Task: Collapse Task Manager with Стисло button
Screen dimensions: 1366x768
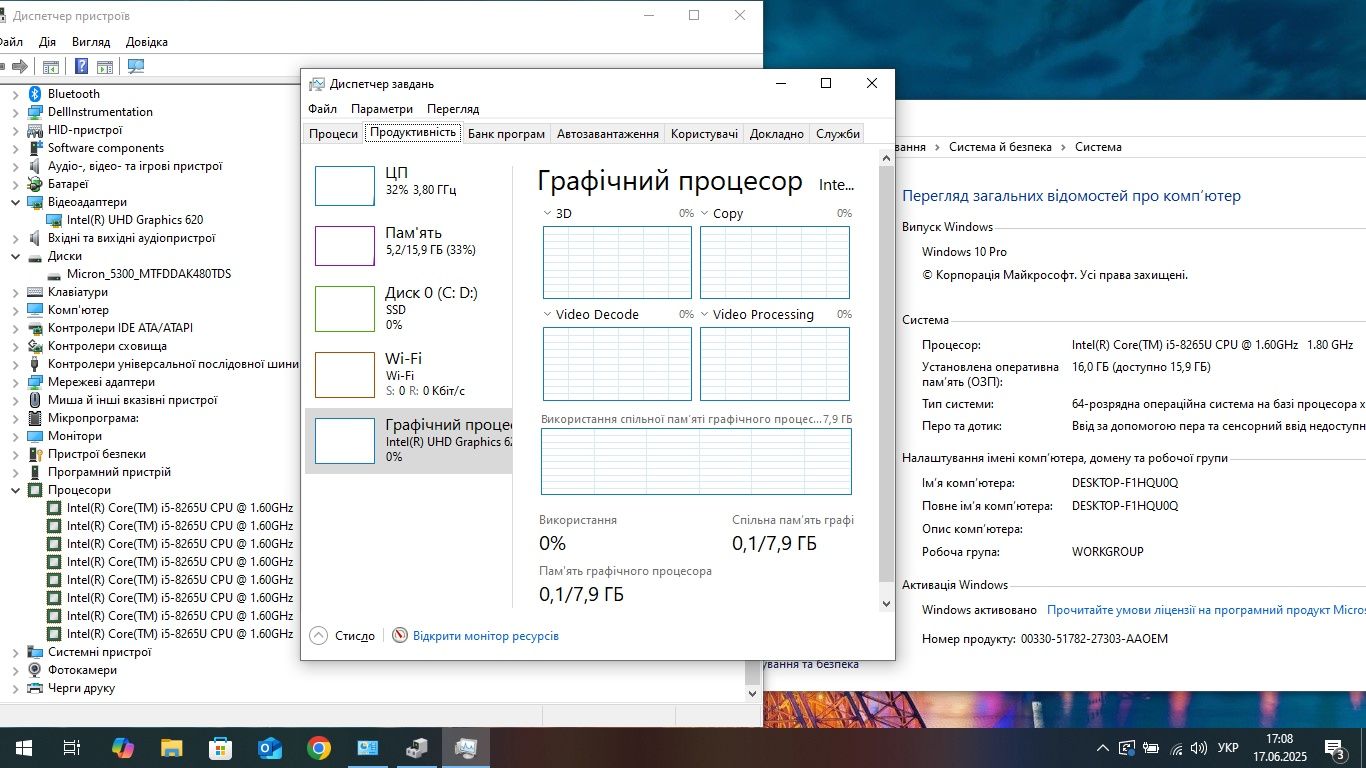Action: pyautogui.click(x=342, y=636)
